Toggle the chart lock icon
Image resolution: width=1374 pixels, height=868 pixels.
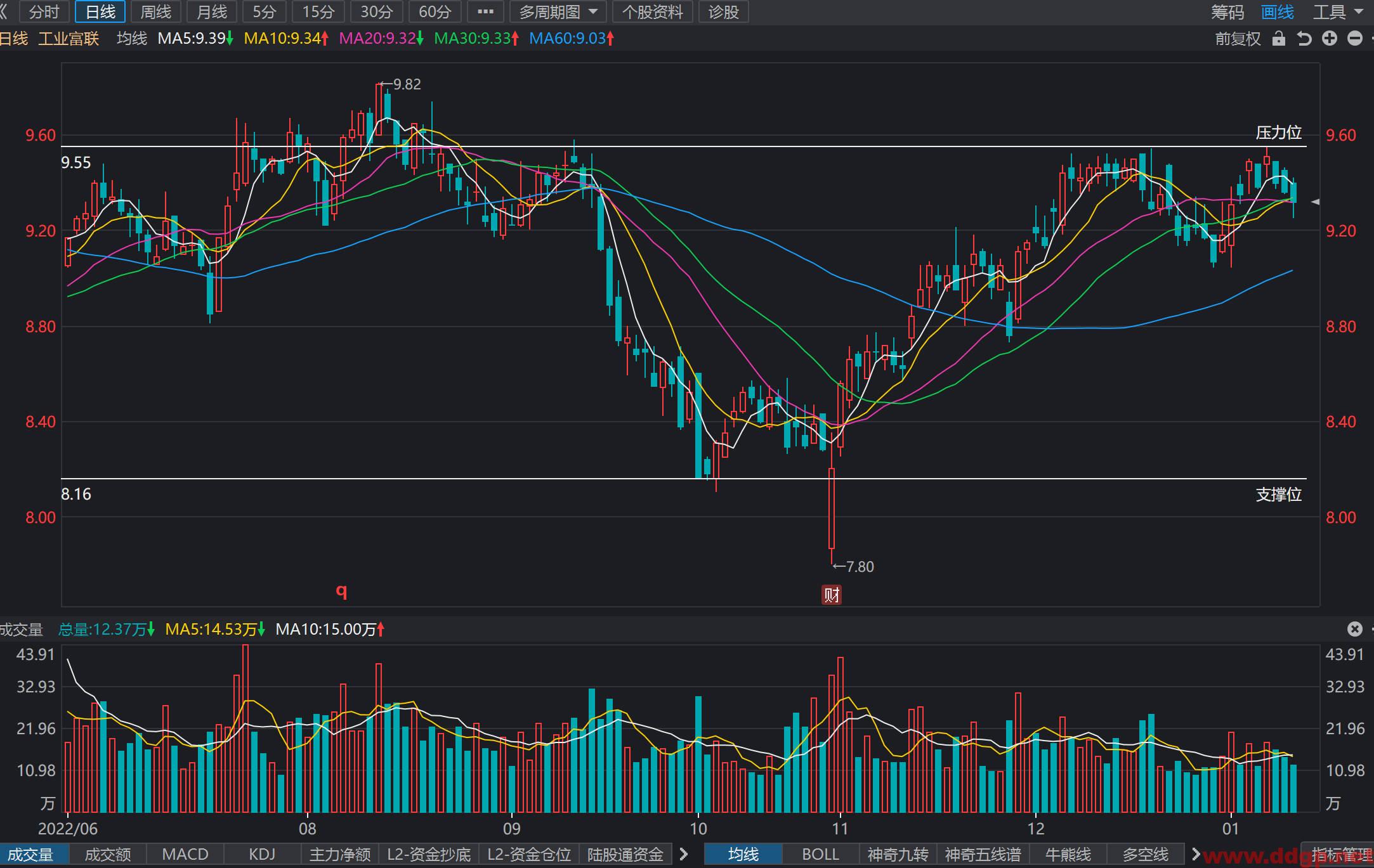1279,39
